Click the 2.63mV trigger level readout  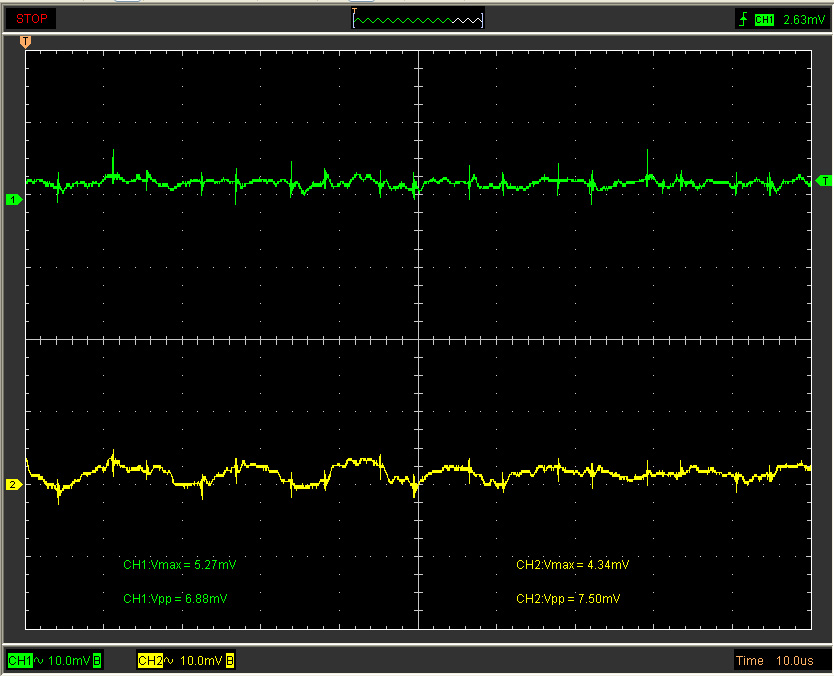804,20
